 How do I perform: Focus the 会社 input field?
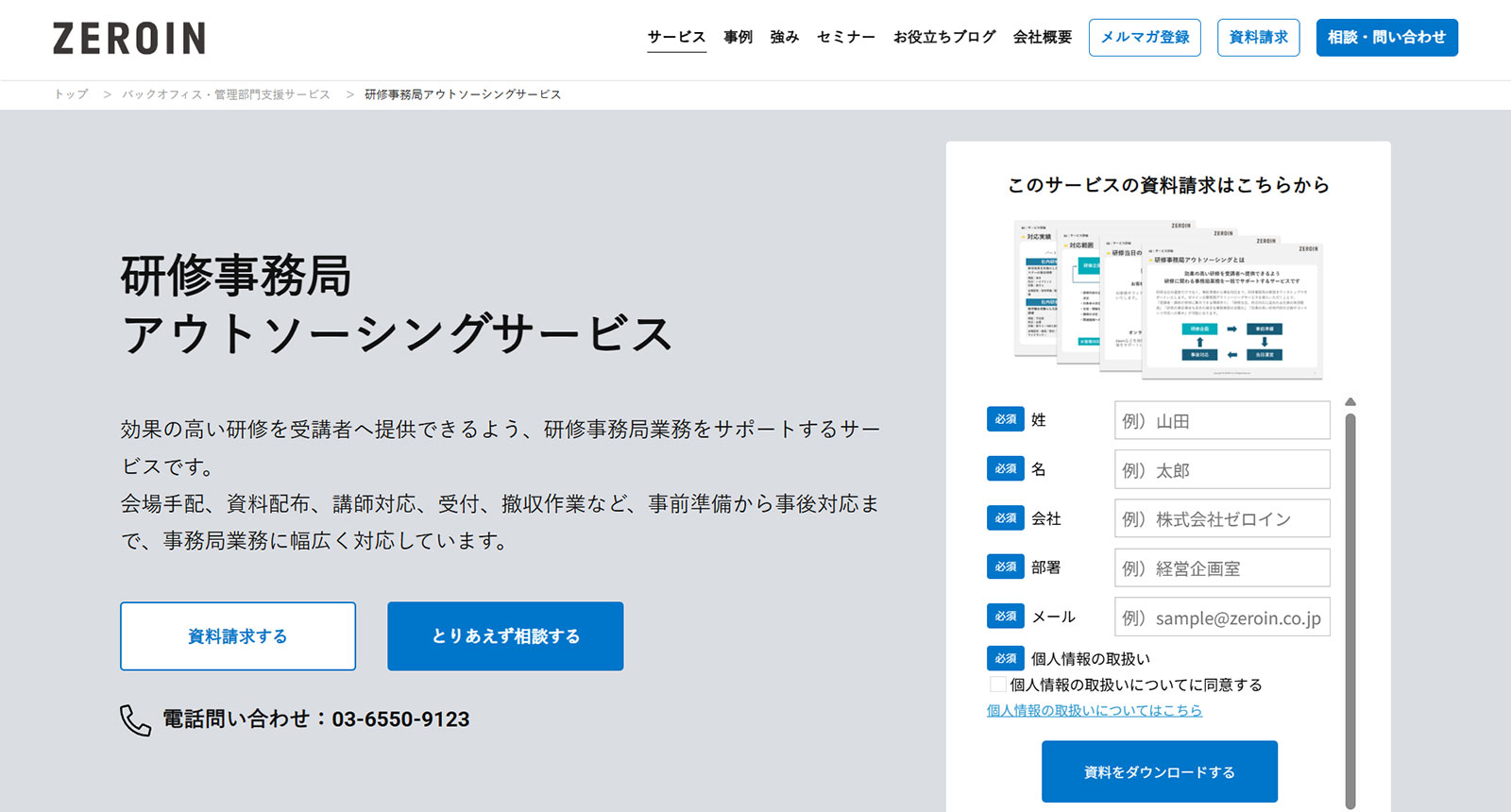tap(1222, 518)
